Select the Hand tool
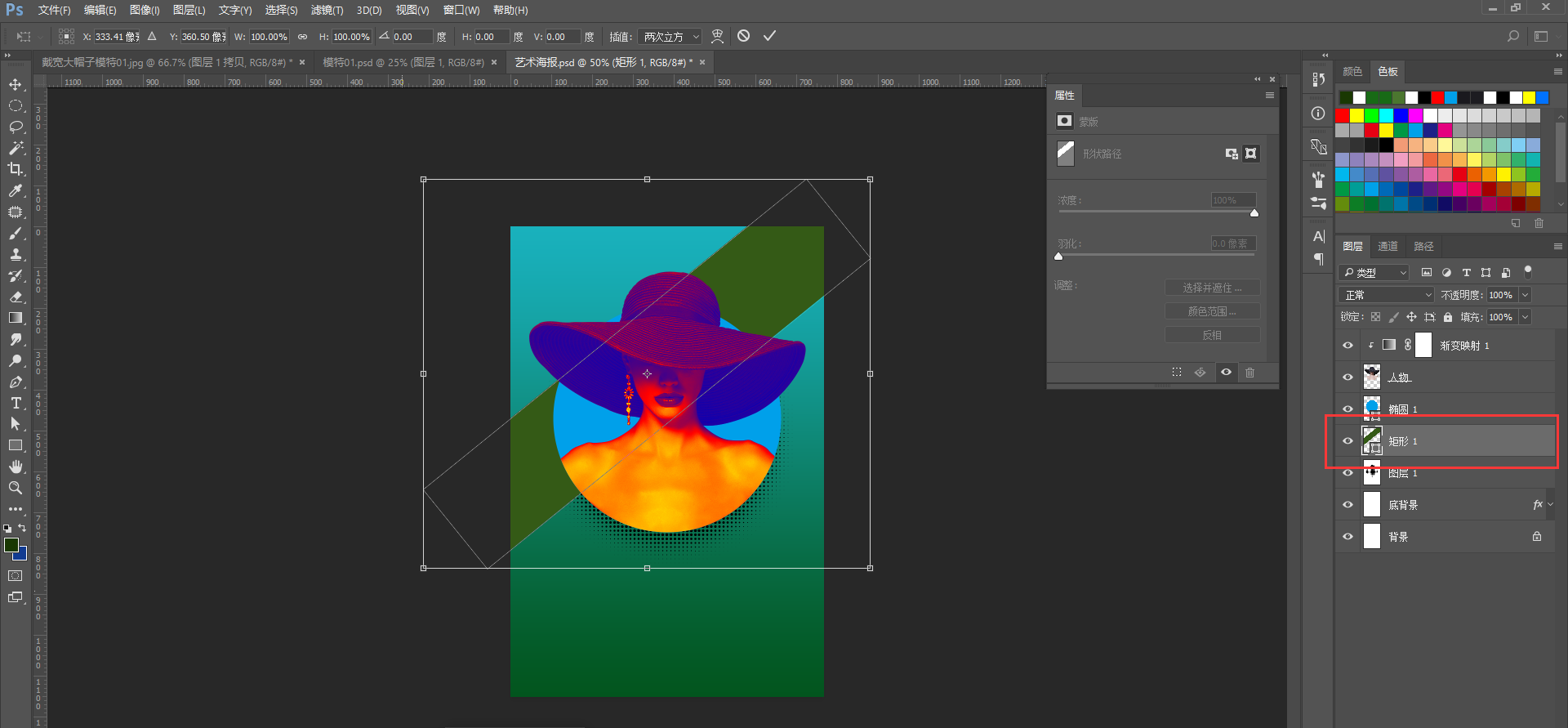1568x728 pixels. pos(16,467)
